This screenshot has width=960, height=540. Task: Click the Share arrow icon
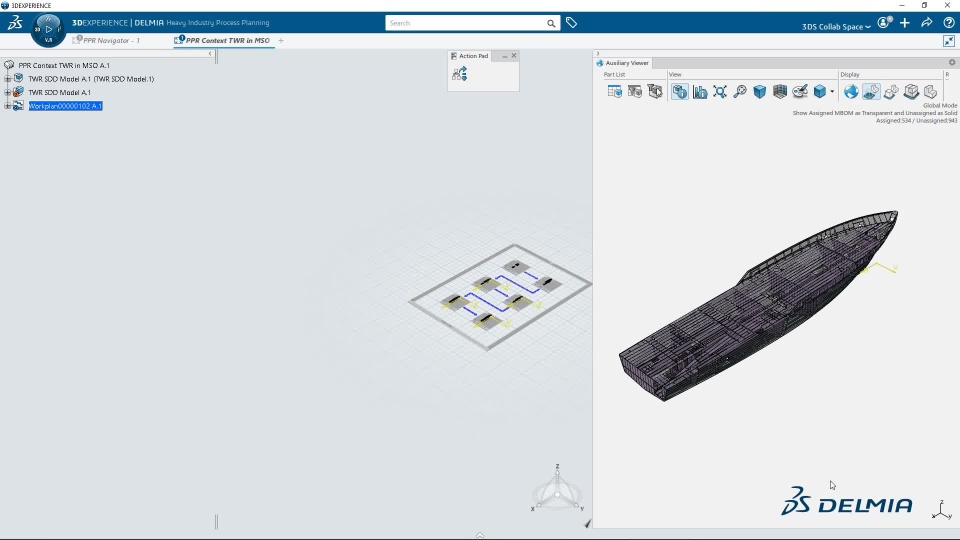coord(927,23)
